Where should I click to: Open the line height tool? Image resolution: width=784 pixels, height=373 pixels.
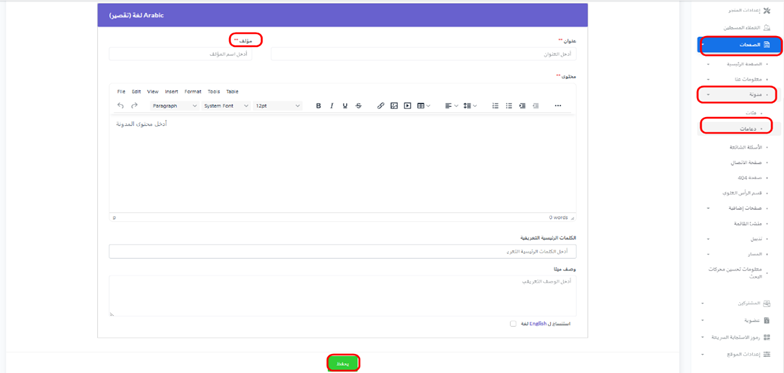tap(470, 106)
